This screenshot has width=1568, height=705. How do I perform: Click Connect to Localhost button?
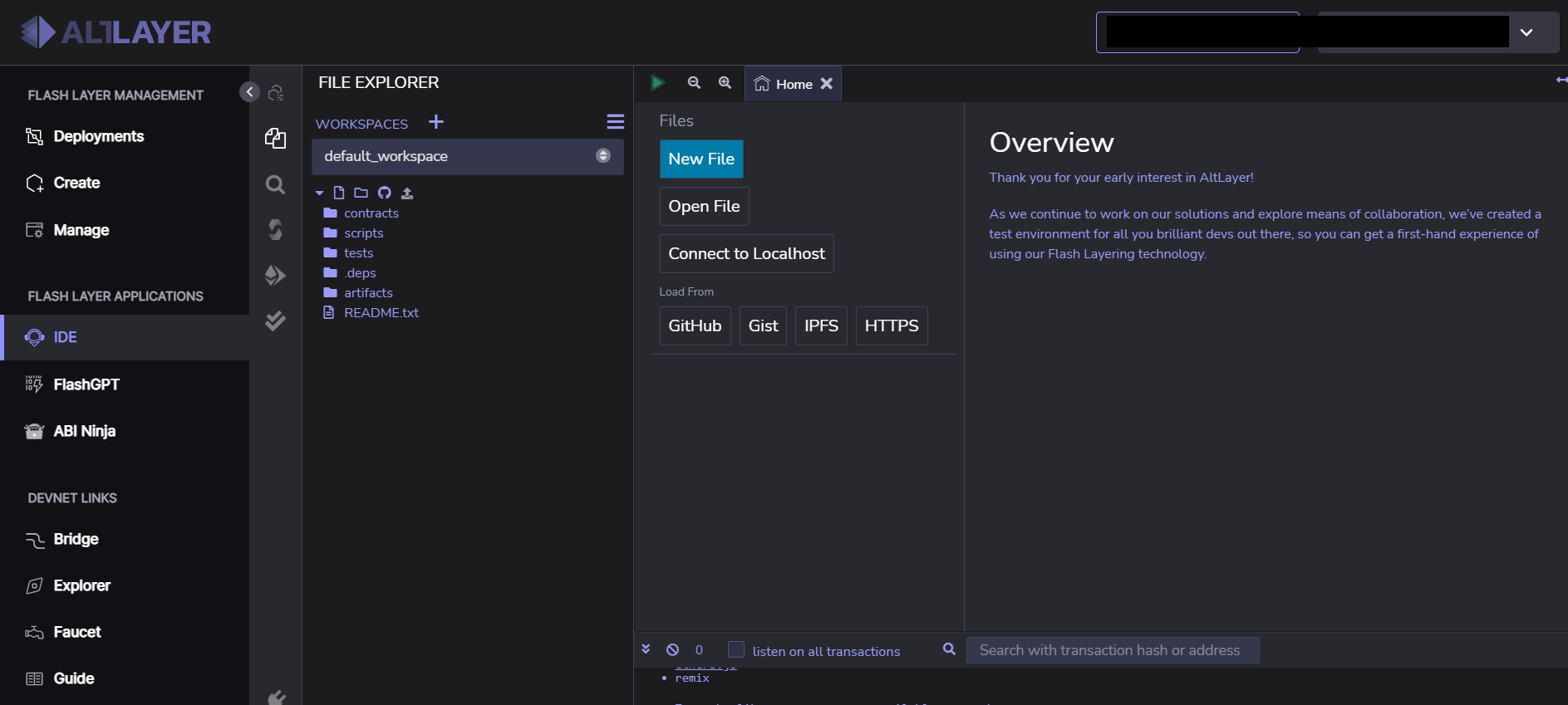747,254
